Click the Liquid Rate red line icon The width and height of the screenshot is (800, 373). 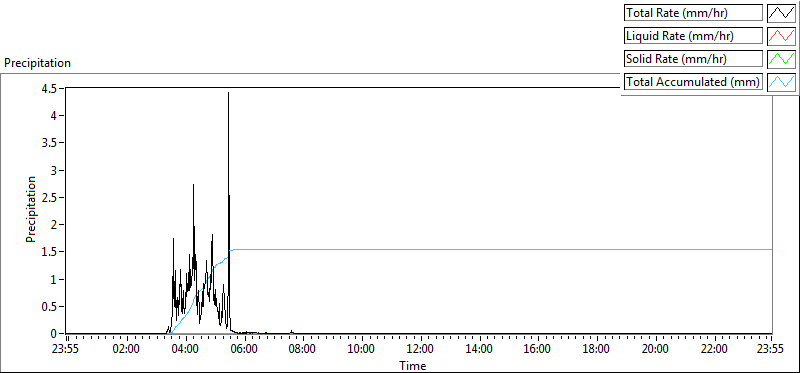coord(782,36)
